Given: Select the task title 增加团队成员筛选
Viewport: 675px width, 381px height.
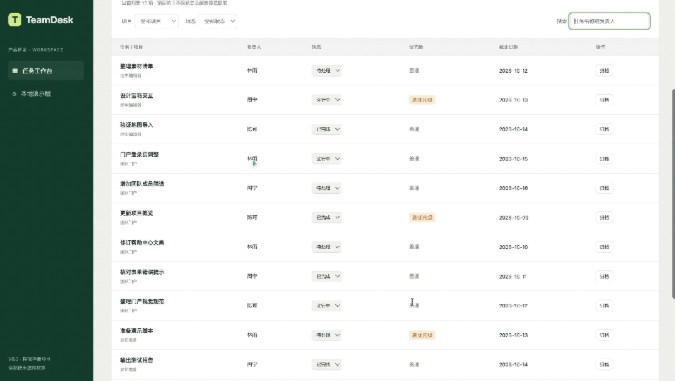Looking at the screenshot, I should point(142,183).
